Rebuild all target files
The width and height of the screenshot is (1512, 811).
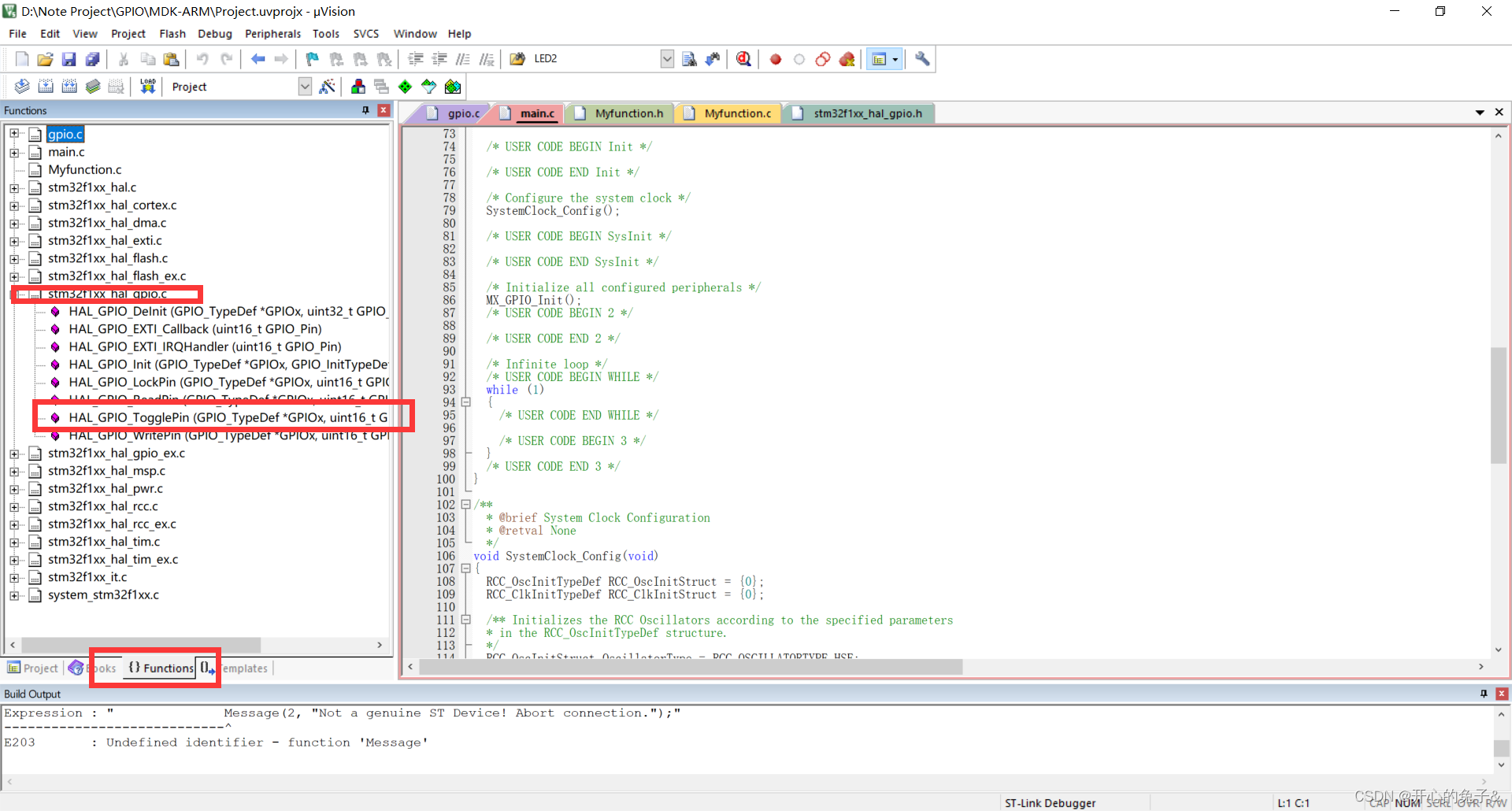click(x=69, y=87)
